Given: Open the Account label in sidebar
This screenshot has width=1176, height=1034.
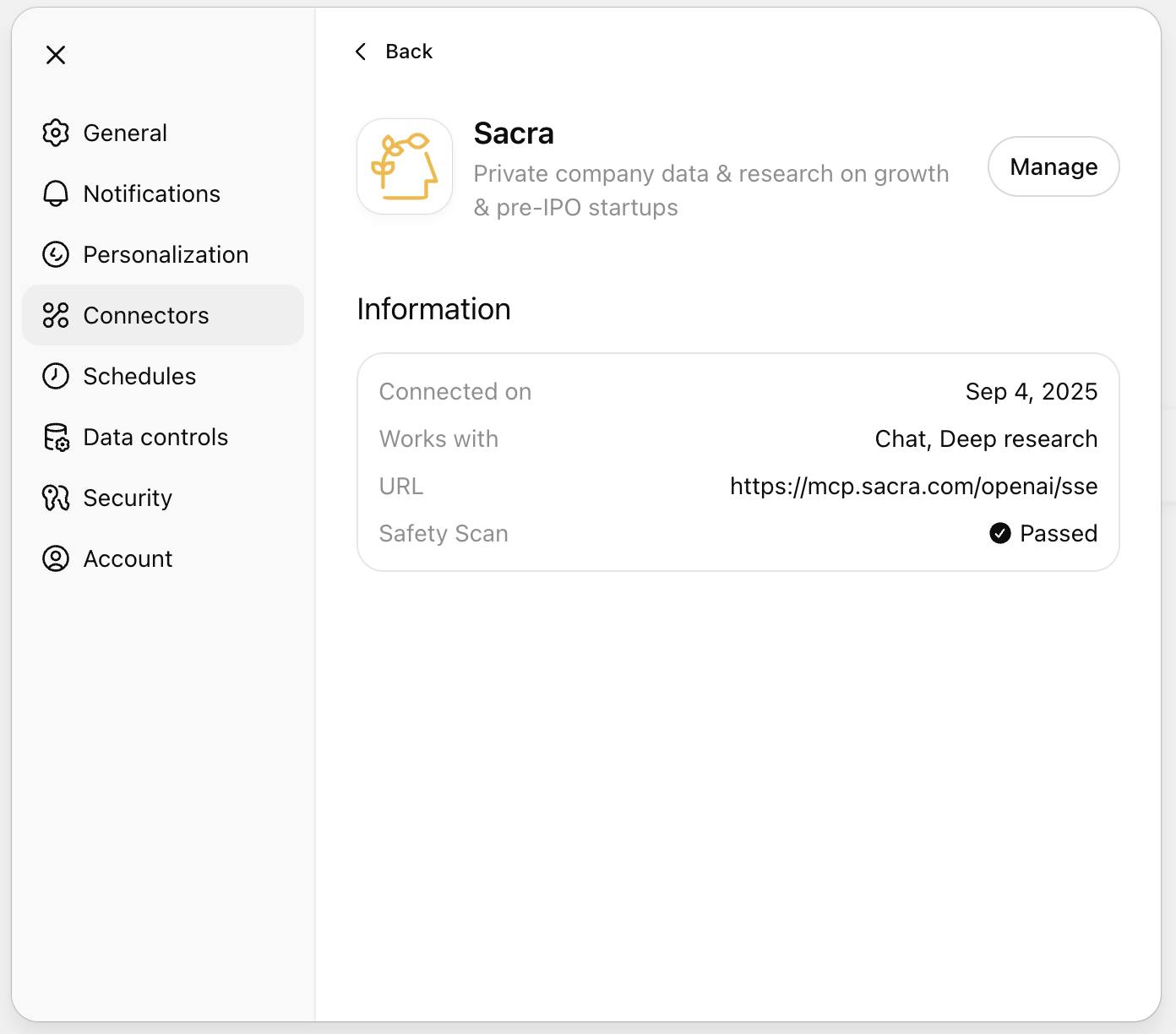Looking at the screenshot, I should tap(128, 558).
